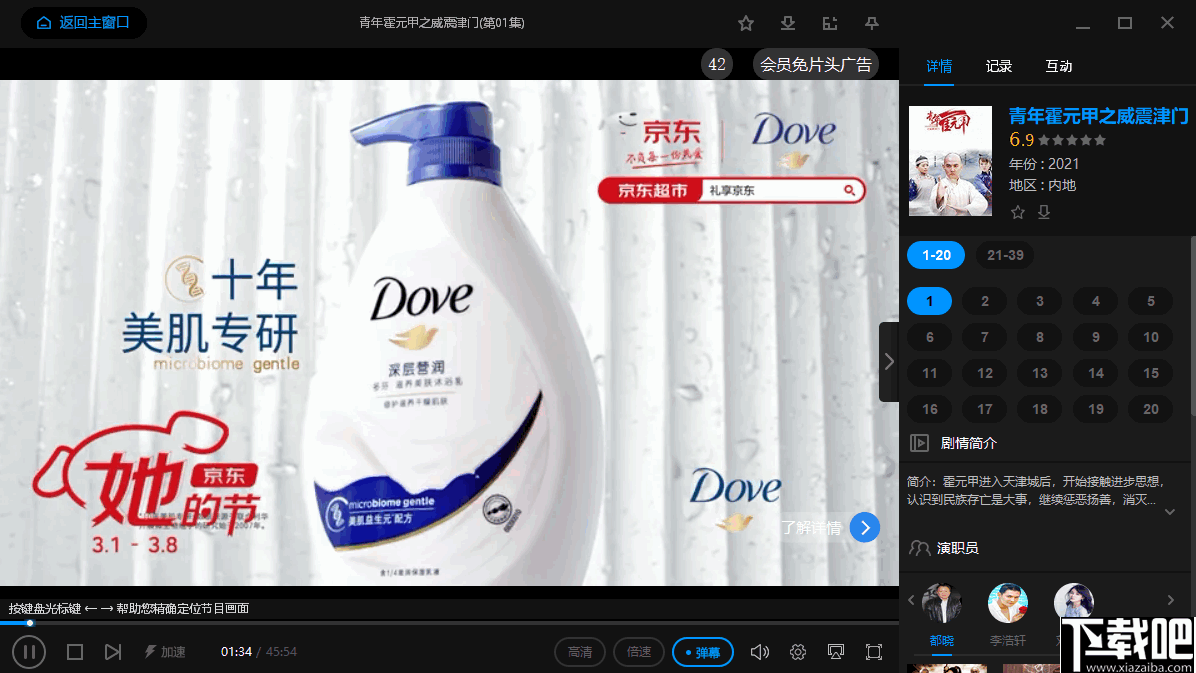
Task: Expand the full plot synopsis
Action: coord(1170,512)
